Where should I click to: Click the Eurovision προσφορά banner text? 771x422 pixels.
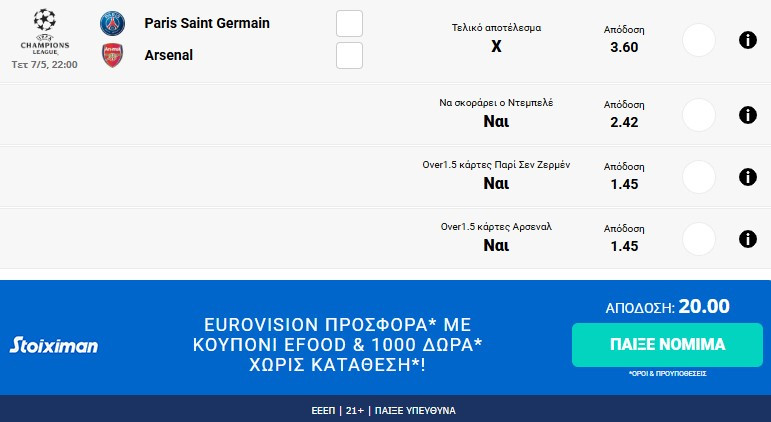coord(336,345)
